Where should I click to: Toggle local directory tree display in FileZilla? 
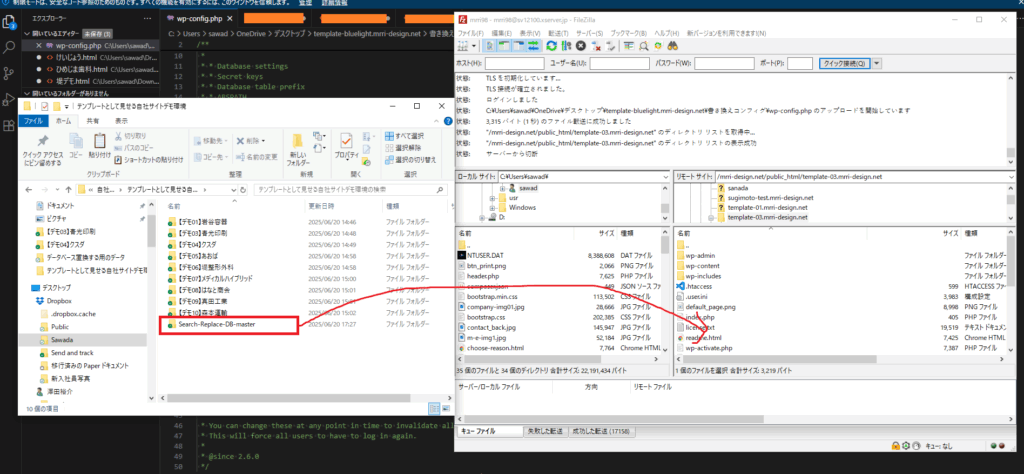[x=506, y=46]
